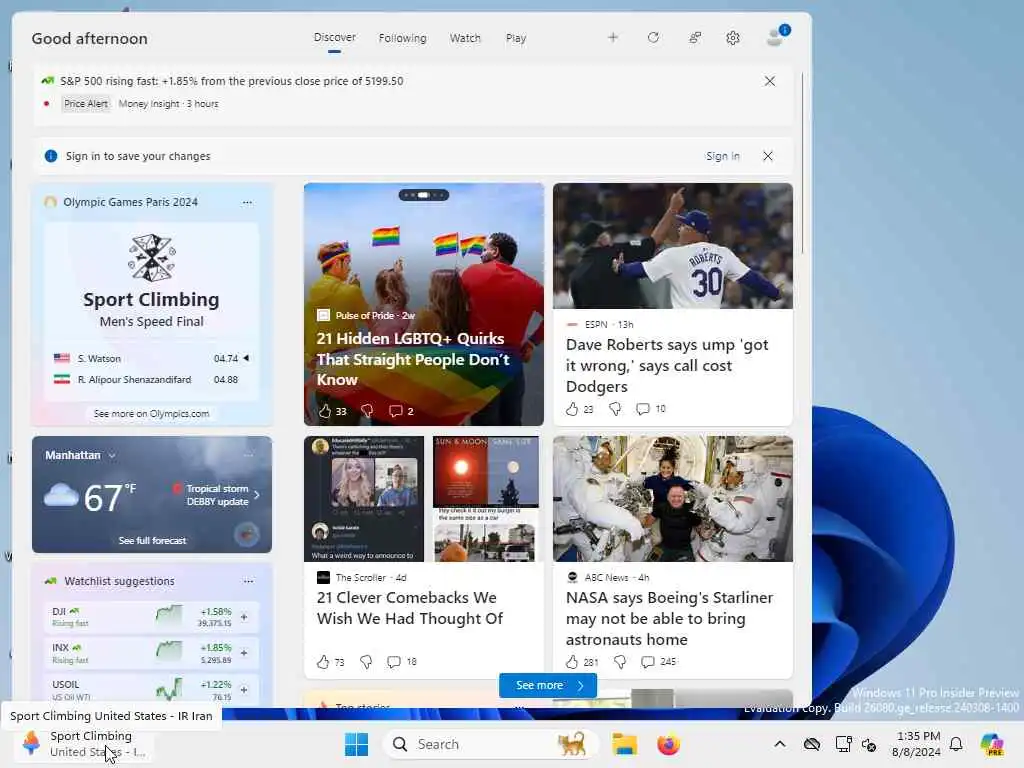Click the taskbar Search box
This screenshot has height=768, width=1024.
pyautogui.click(x=490, y=744)
